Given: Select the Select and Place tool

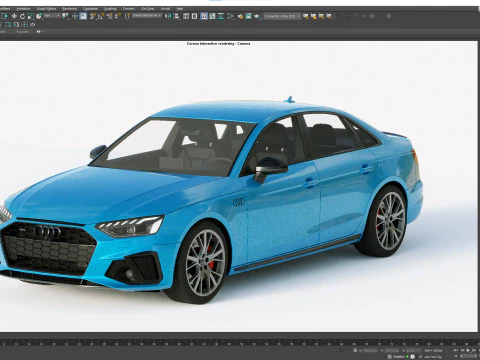Looking at the screenshot, I should (39, 16).
